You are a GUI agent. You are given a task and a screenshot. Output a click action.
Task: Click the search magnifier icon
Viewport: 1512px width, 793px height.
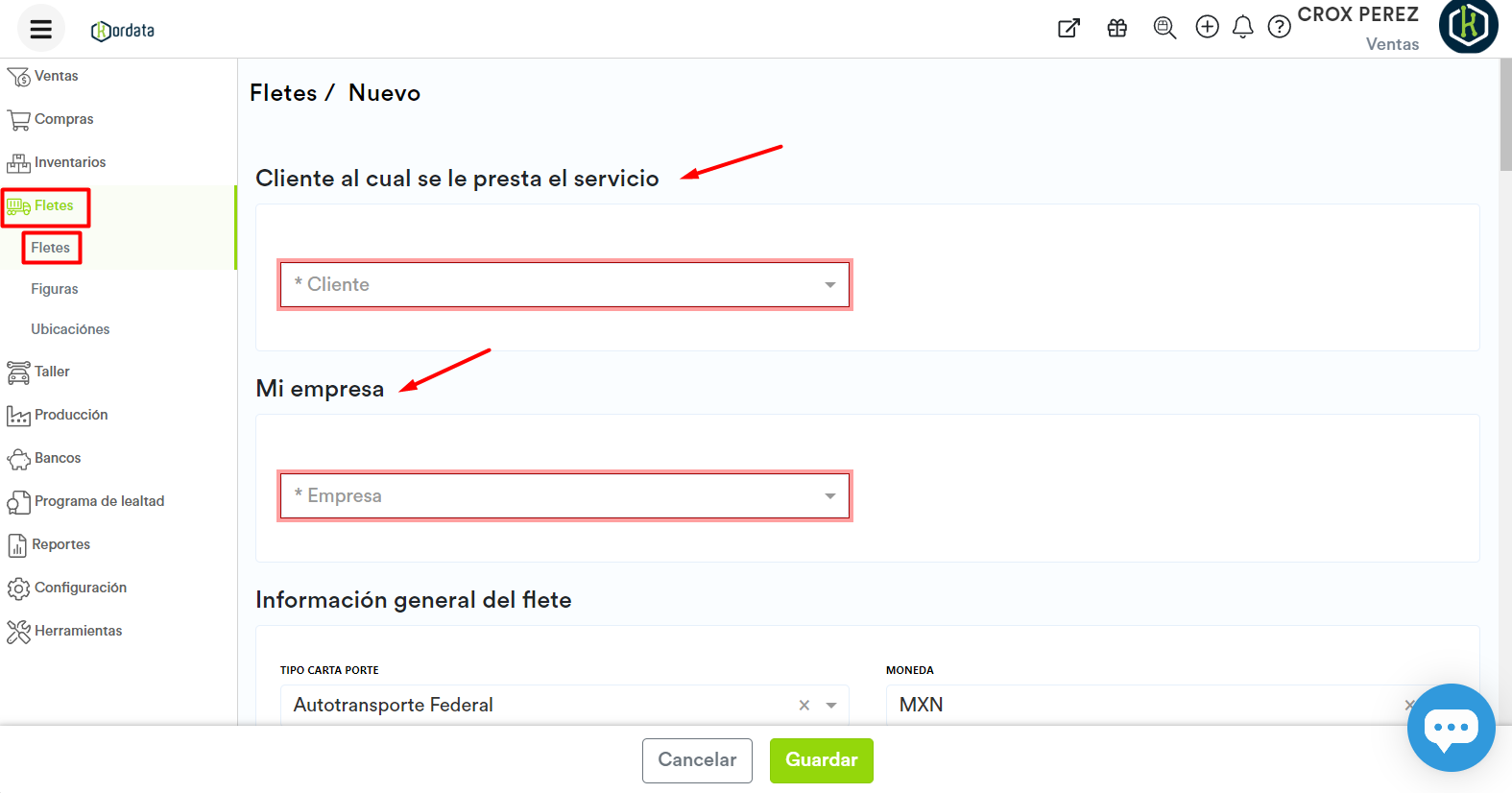pos(1164,28)
